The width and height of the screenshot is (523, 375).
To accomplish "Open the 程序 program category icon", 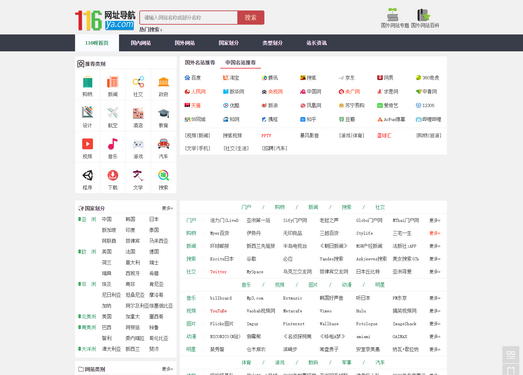I will coord(87,175).
